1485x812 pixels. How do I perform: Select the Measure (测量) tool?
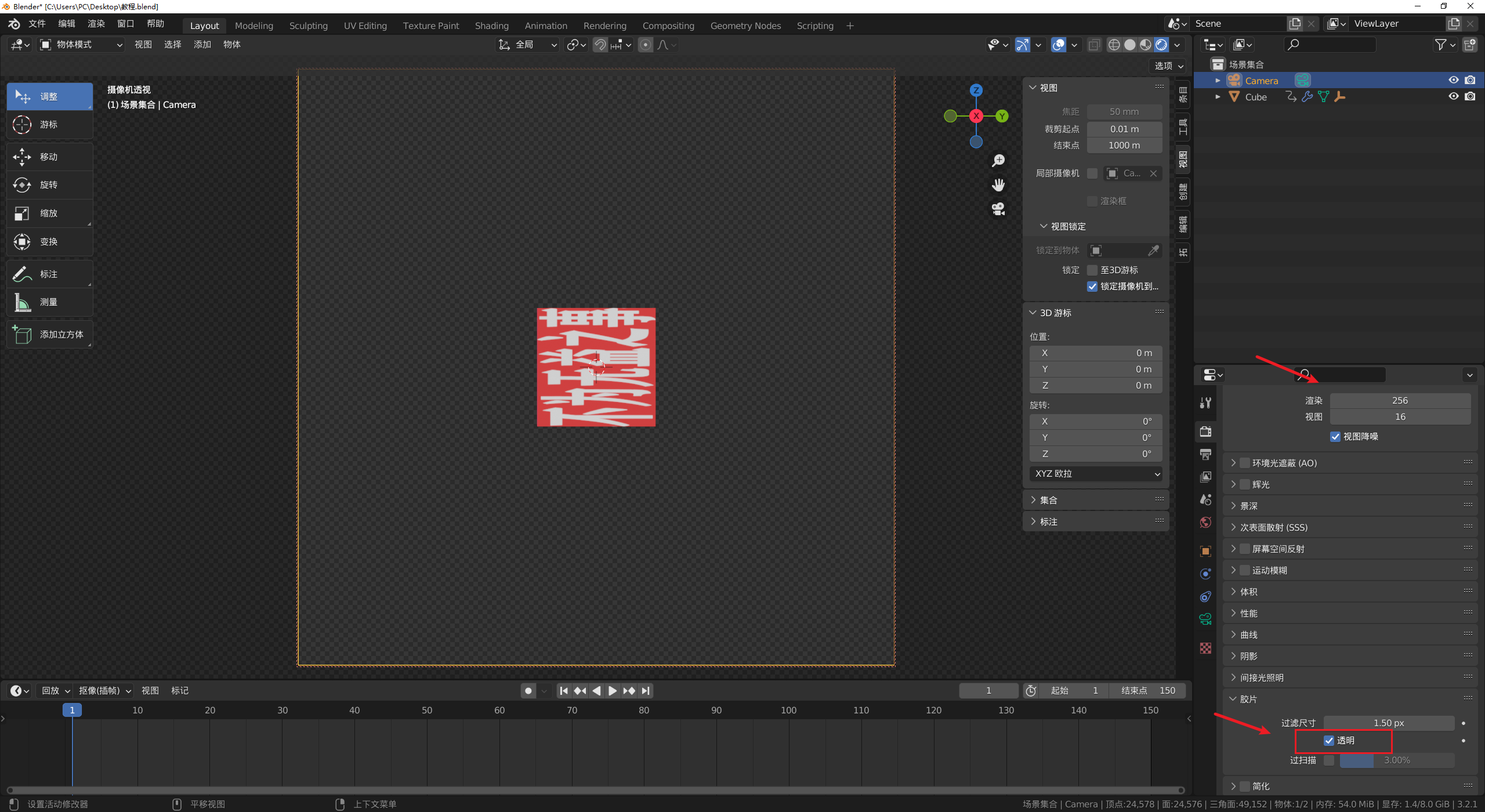[49, 302]
